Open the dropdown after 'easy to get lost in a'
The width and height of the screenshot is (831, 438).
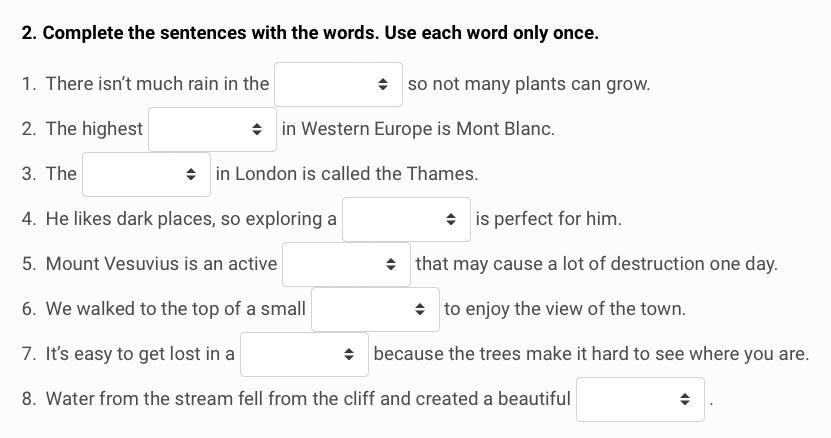[x=304, y=354]
